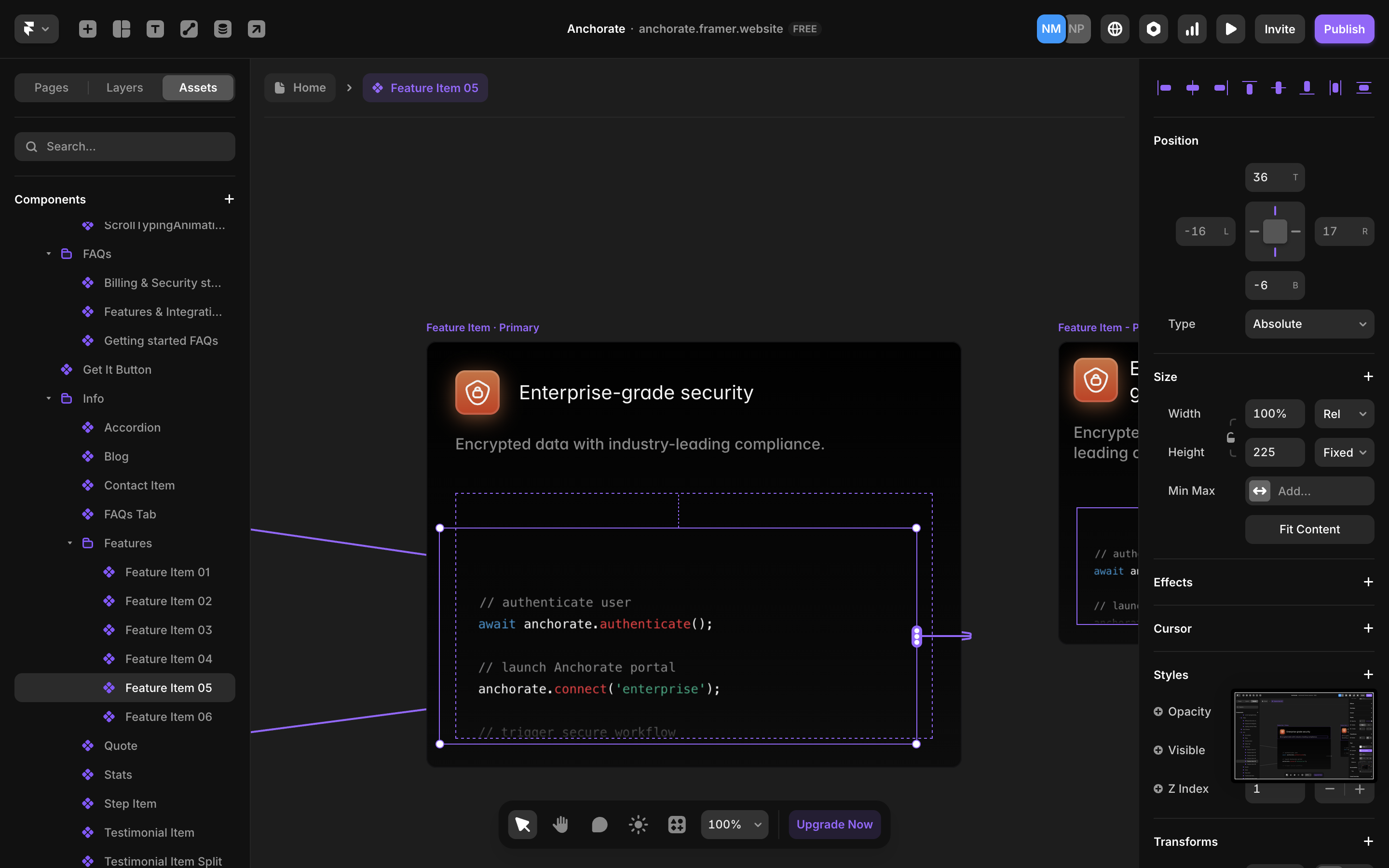The image size is (1389, 868).
Task: Select the hand pan tool
Action: pyautogui.click(x=560, y=825)
